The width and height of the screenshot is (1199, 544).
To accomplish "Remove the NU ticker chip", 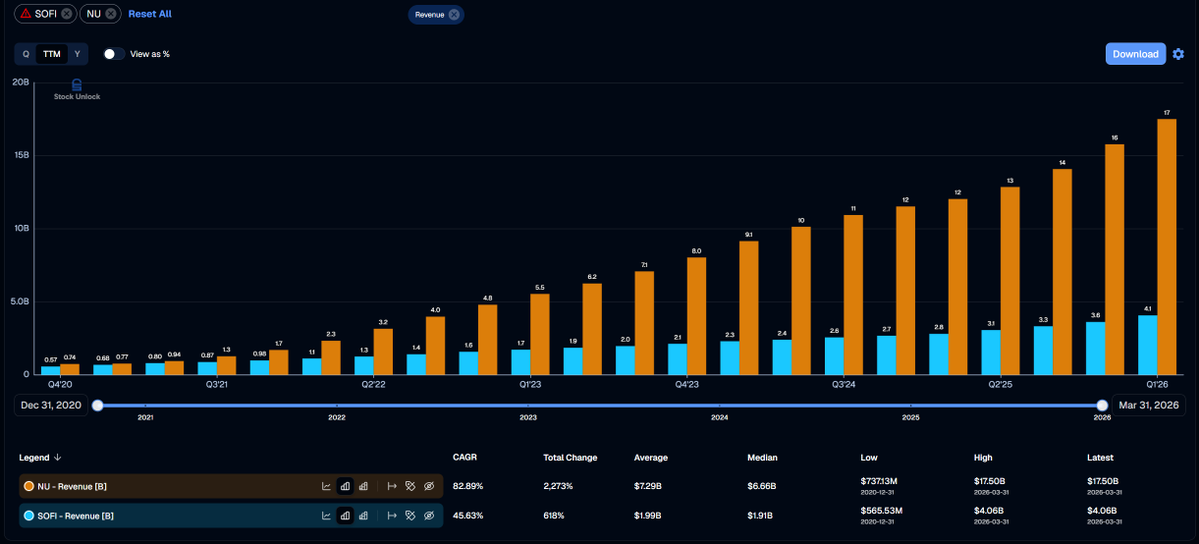I will click(x=112, y=14).
